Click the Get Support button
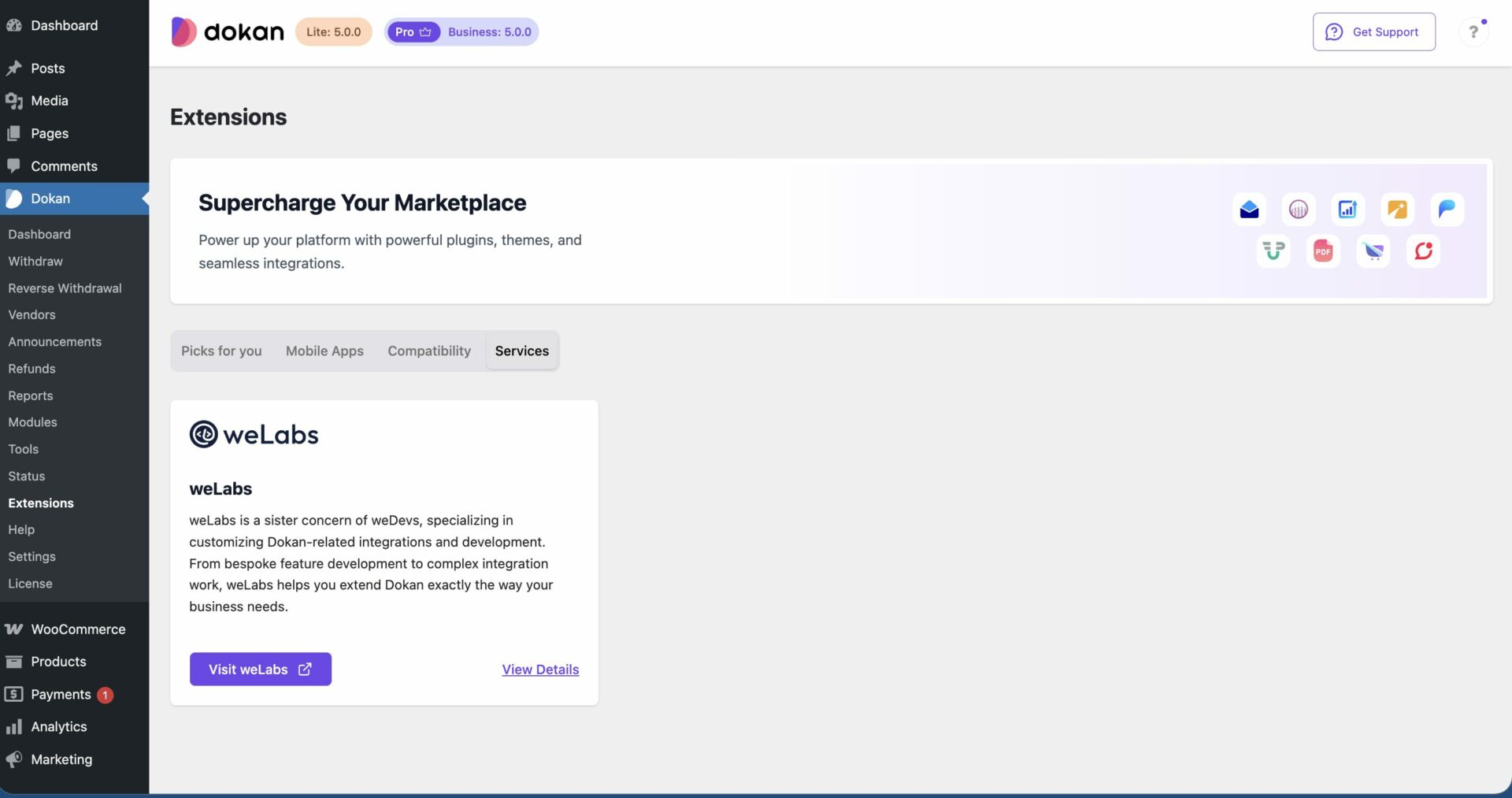Screen dimensions: 1512x798 (1373, 32)
